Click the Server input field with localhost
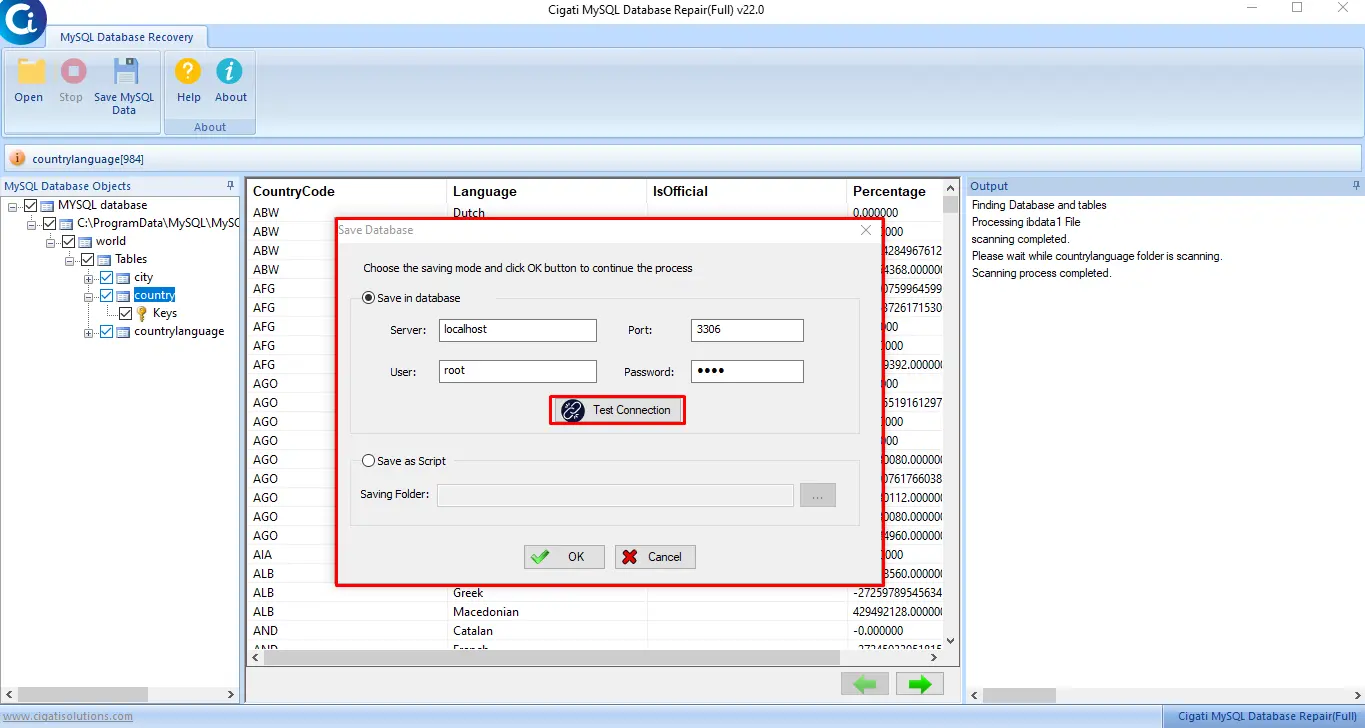The width and height of the screenshot is (1365, 728). point(518,330)
